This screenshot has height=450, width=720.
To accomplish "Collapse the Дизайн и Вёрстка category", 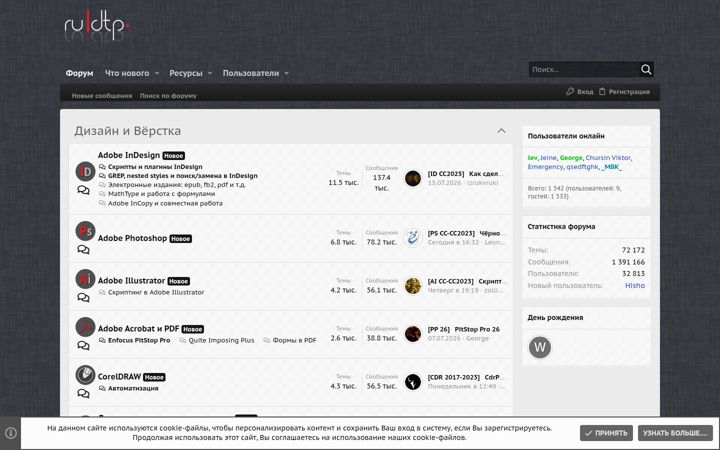I will (501, 131).
